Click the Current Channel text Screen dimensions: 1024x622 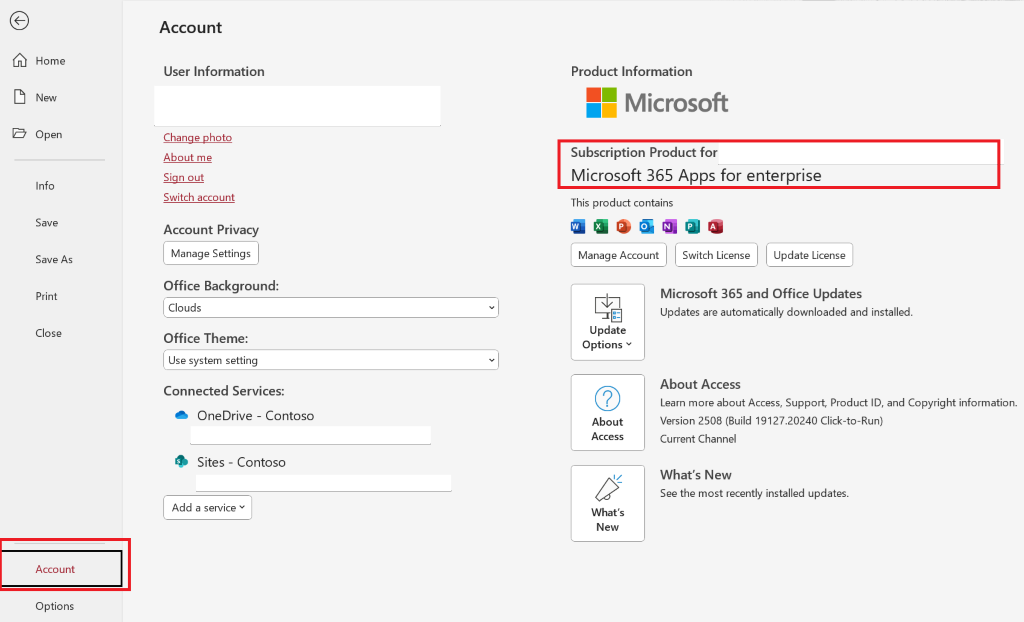[x=697, y=439]
